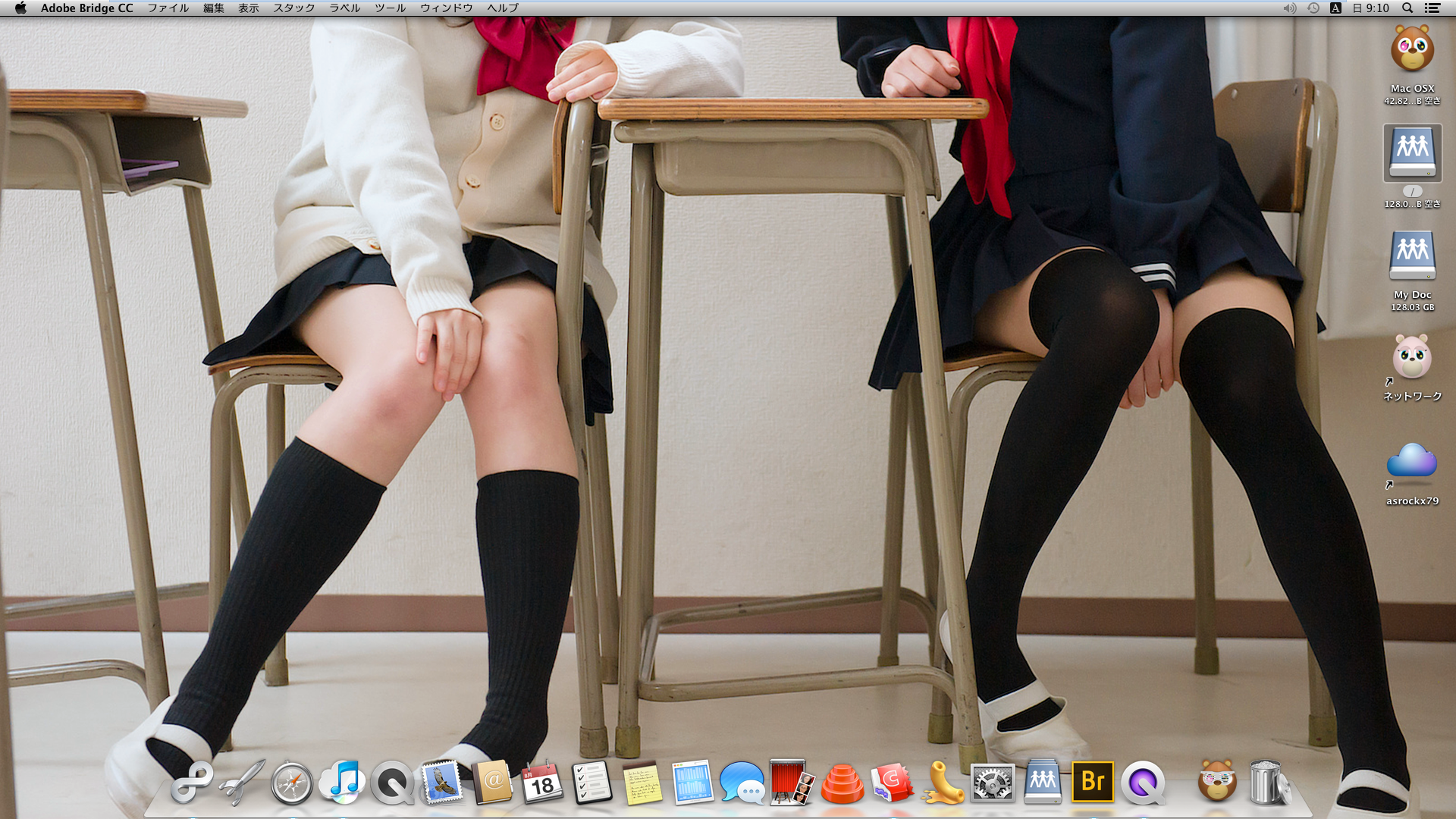Click the clock showing 日 9:10
Screen dimensions: 1456x819
click(x=1371, y=8)
